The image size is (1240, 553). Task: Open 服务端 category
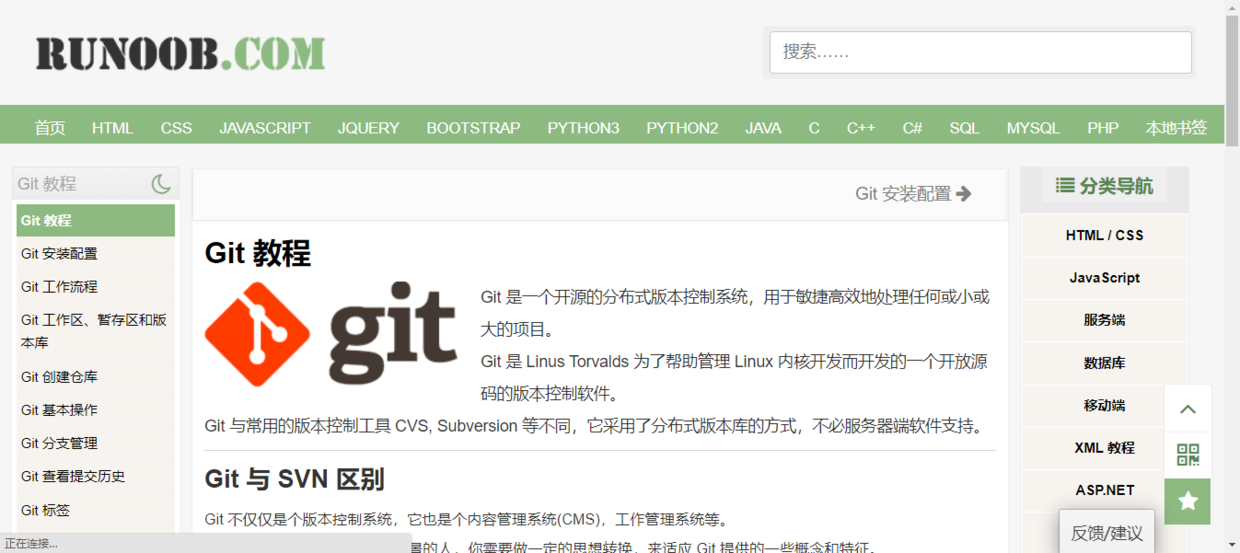tap(1104, 320)
